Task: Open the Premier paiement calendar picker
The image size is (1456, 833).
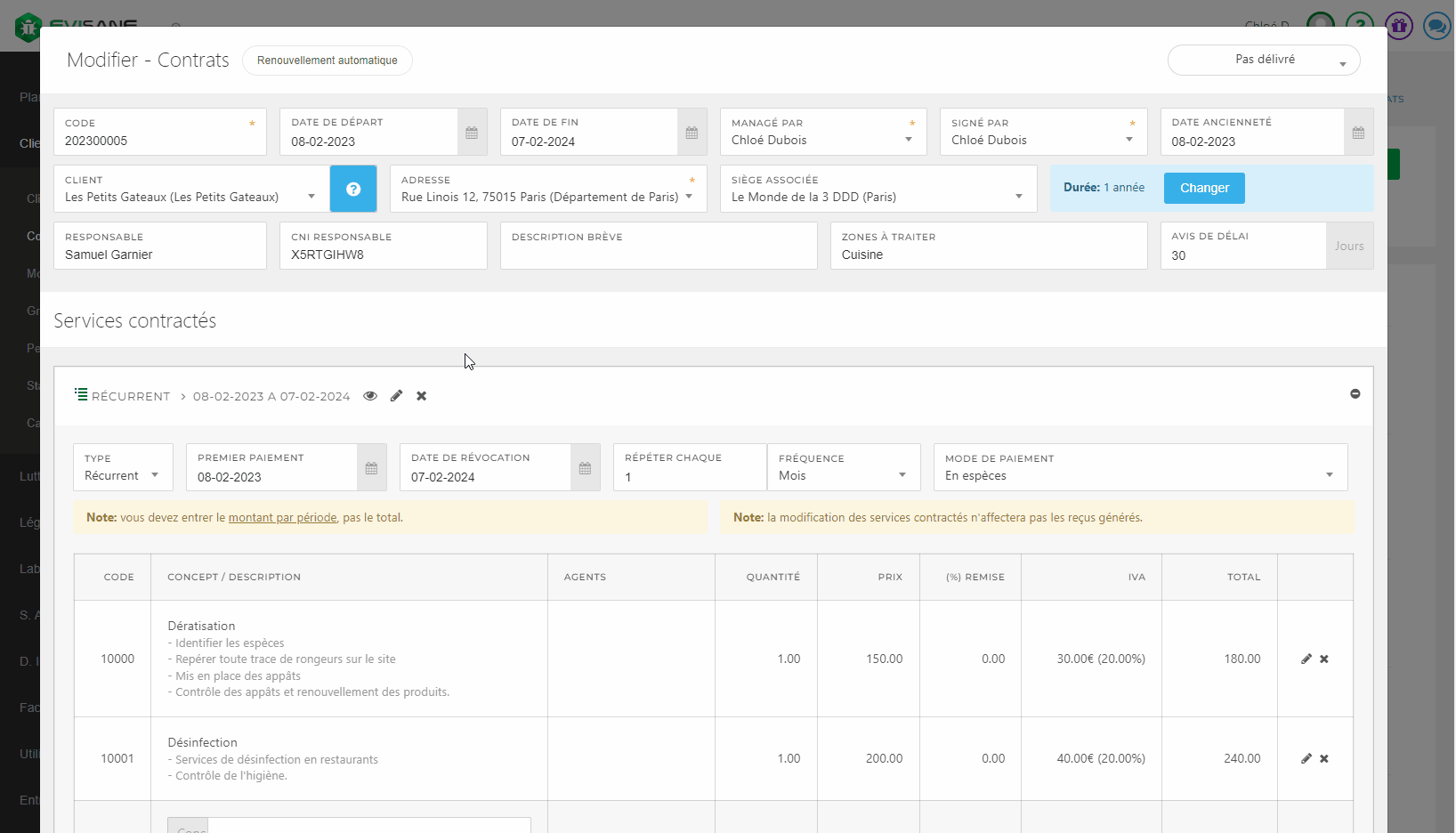Action: (371, 468)
